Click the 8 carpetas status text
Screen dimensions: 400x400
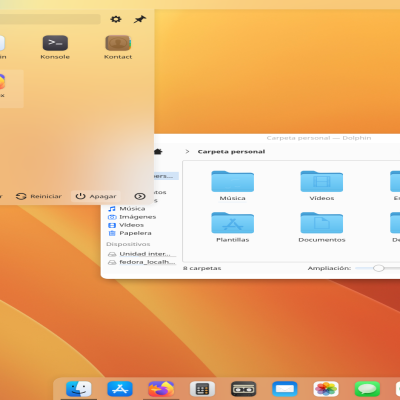(202, 268)
